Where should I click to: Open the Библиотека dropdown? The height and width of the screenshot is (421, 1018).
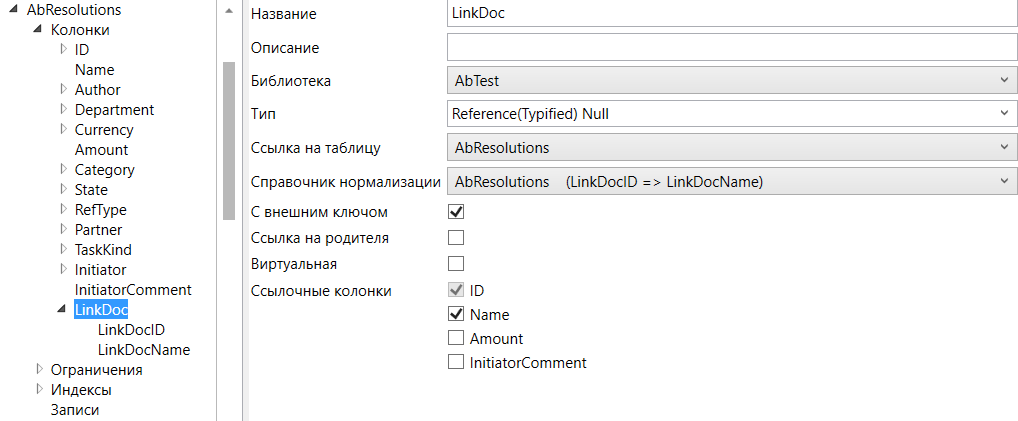click(730, 81)
